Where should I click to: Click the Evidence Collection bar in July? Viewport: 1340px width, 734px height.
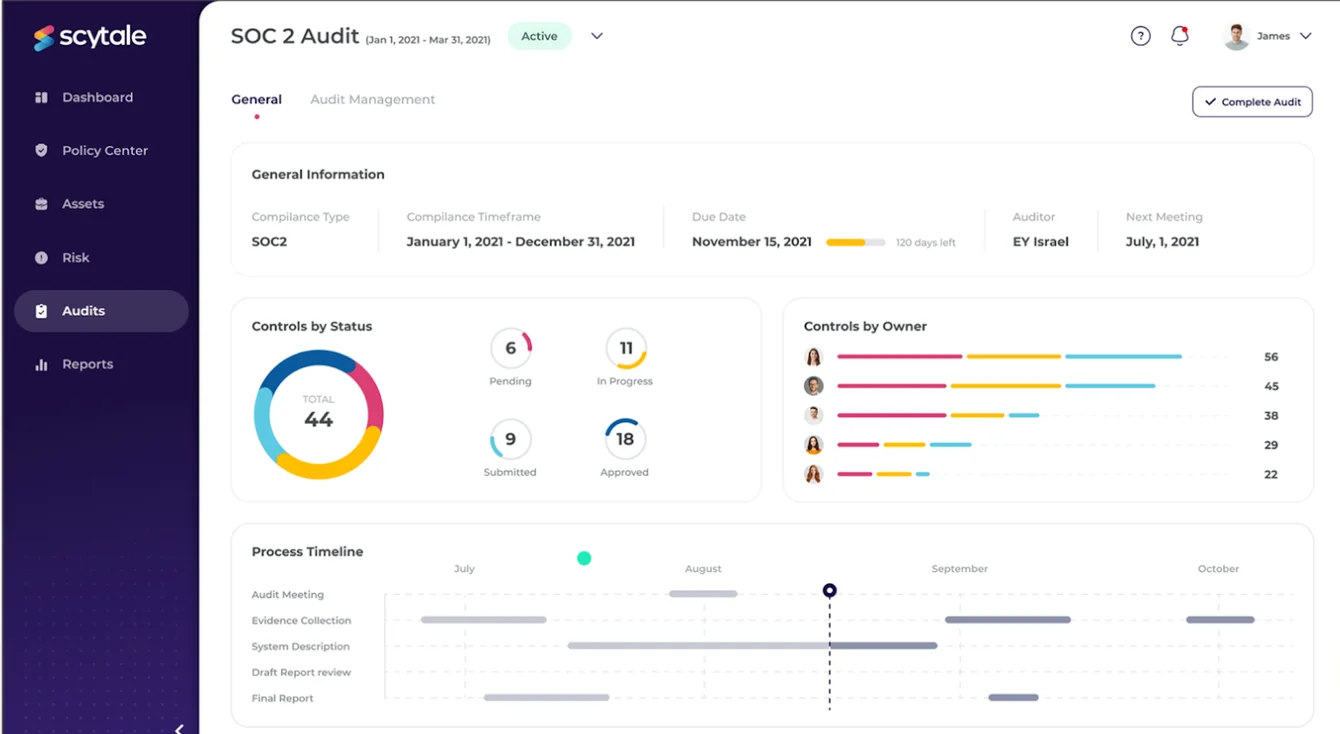(x=483, y=620)
